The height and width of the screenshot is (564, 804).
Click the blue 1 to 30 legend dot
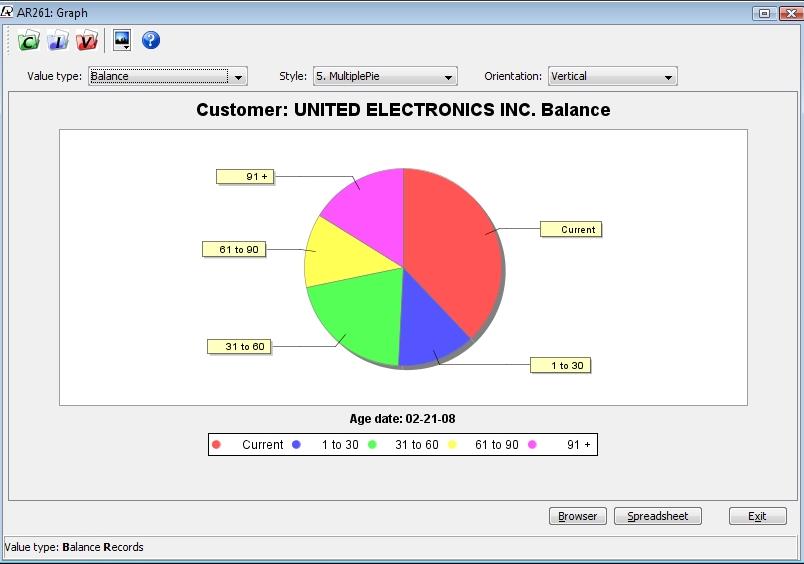(x=296, y=445)
